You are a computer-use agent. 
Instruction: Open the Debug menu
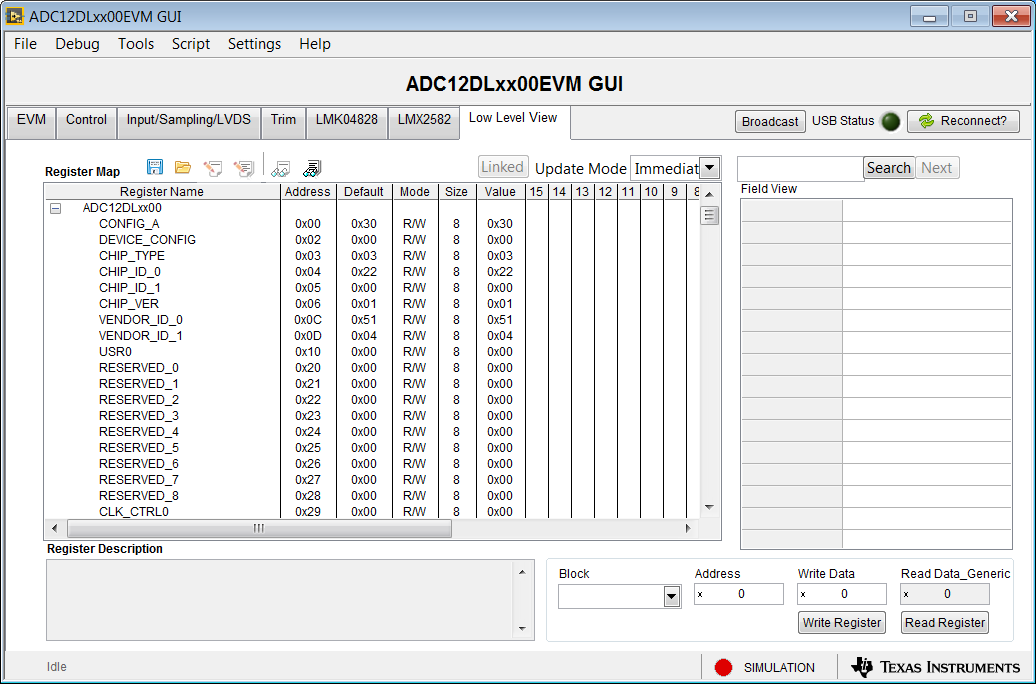(77, 44)
